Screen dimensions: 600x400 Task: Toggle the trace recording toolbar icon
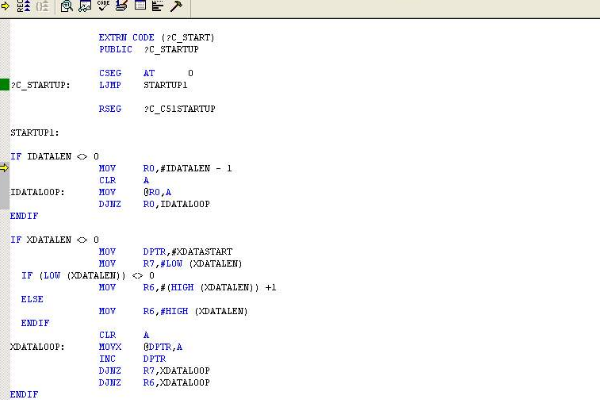coord(23,6)
